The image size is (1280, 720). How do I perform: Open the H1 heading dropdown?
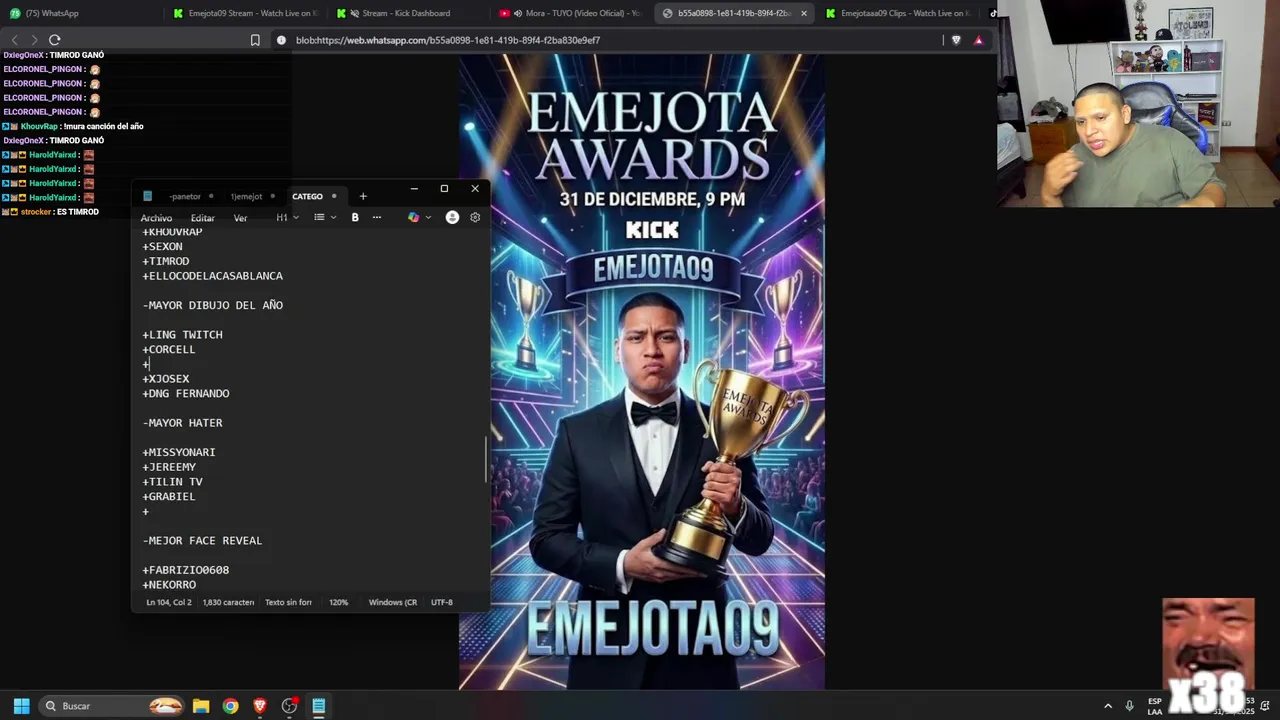(287, 217)
